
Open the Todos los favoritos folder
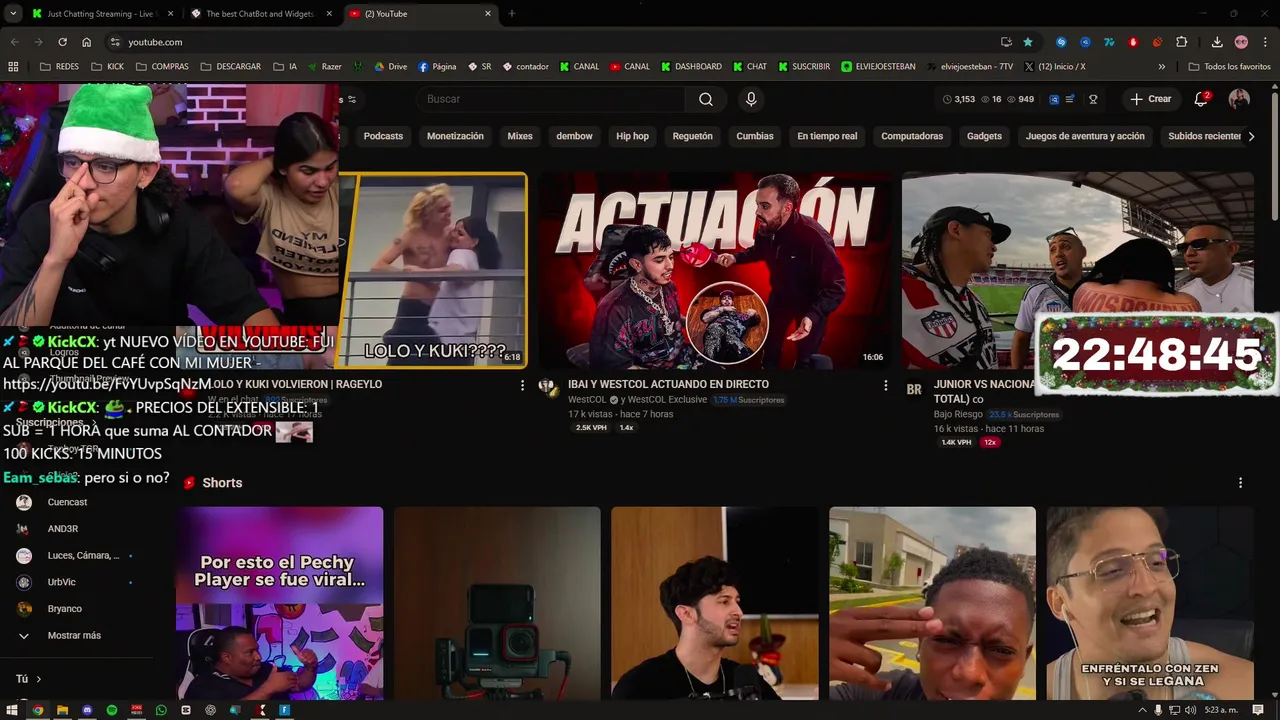coord(1229,67)
